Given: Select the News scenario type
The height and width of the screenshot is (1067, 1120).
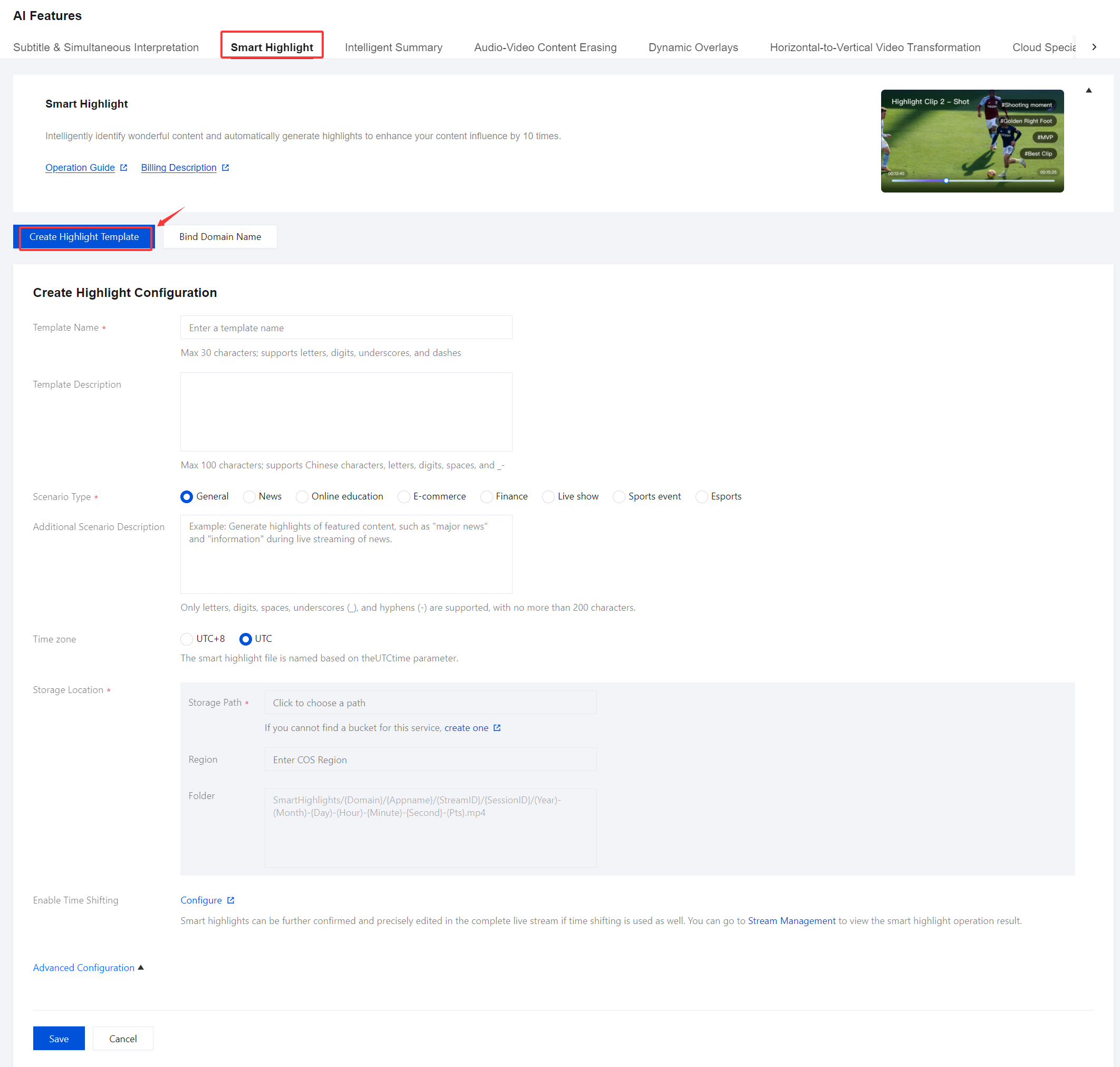Looking at the screenshot, I should (x=249, y=496).
